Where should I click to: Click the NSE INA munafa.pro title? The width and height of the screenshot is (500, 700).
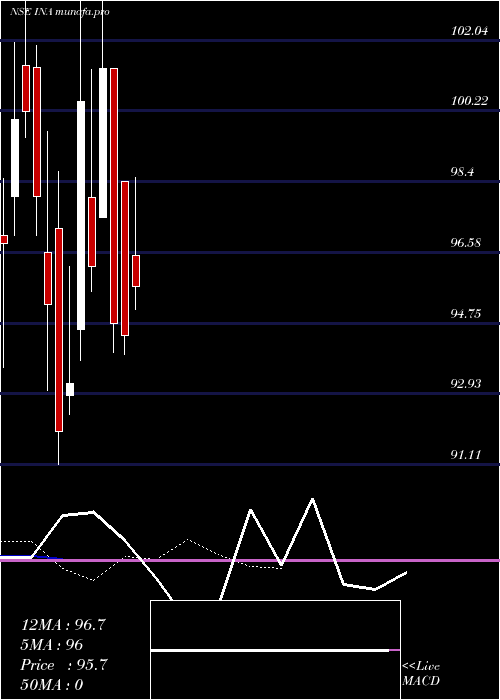coord(59,12)
